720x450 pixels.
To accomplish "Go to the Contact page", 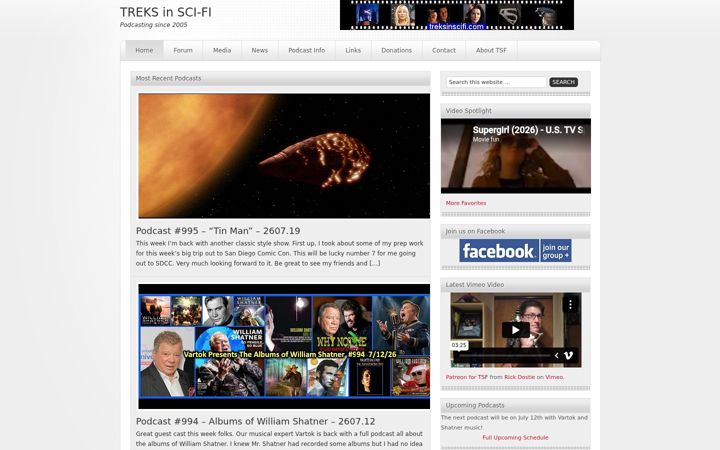I will 444,51.
